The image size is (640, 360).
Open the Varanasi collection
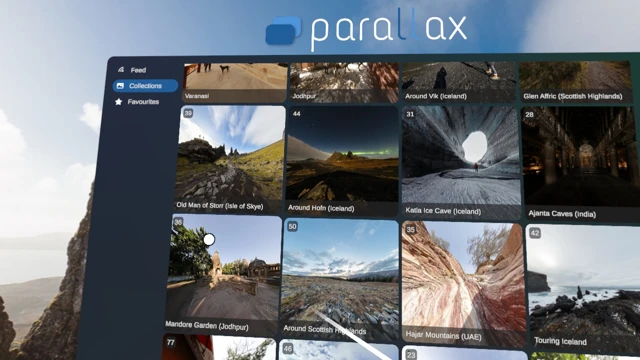[235, 82]
